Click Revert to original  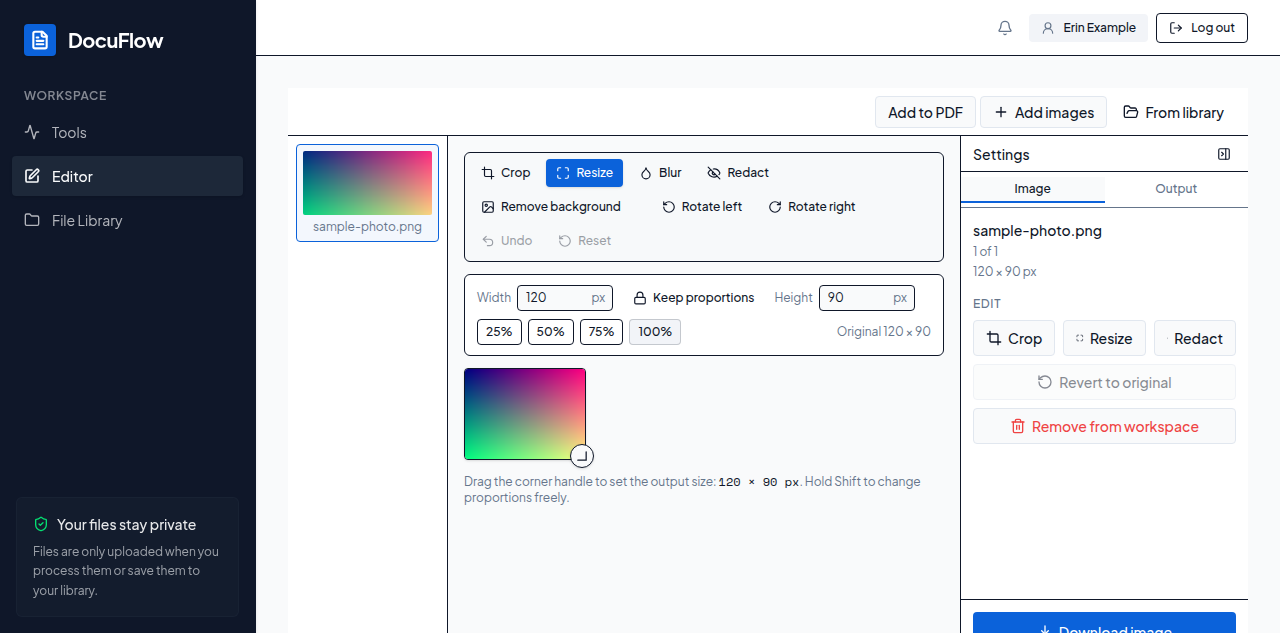click(1104, 382)
